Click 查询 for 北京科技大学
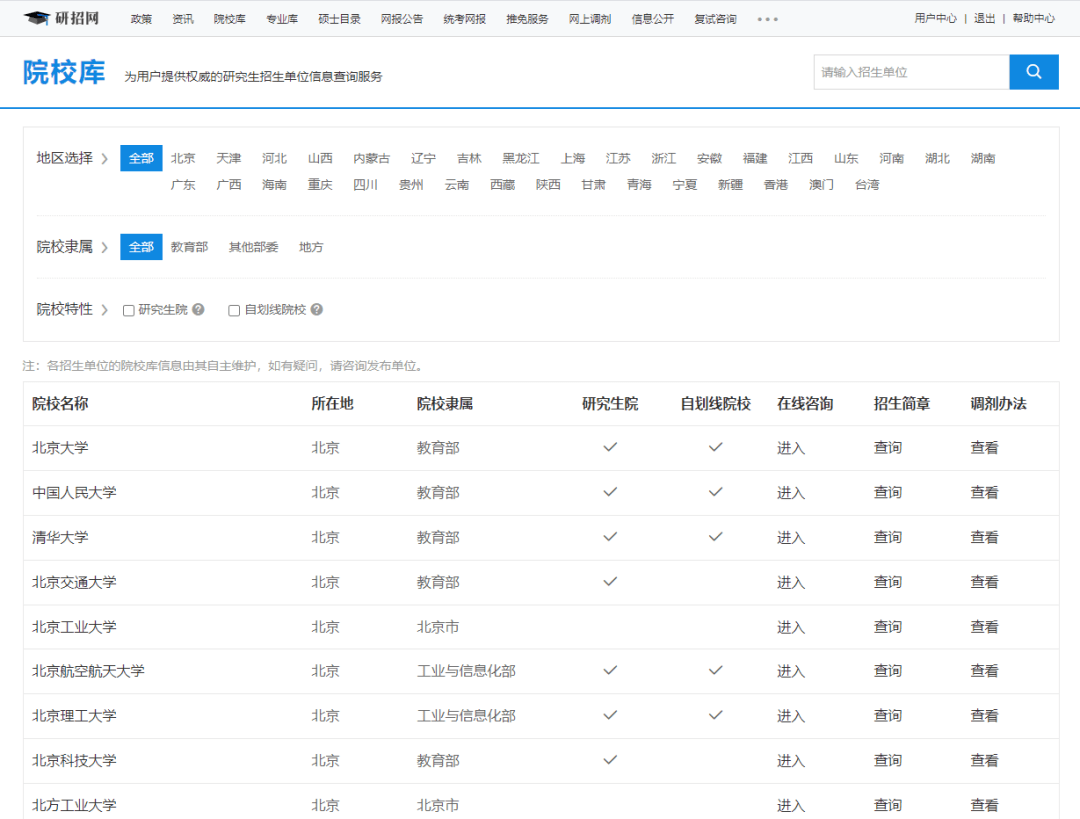The image size is (1080, 819). pyautogui.click(x=888, y=760)
